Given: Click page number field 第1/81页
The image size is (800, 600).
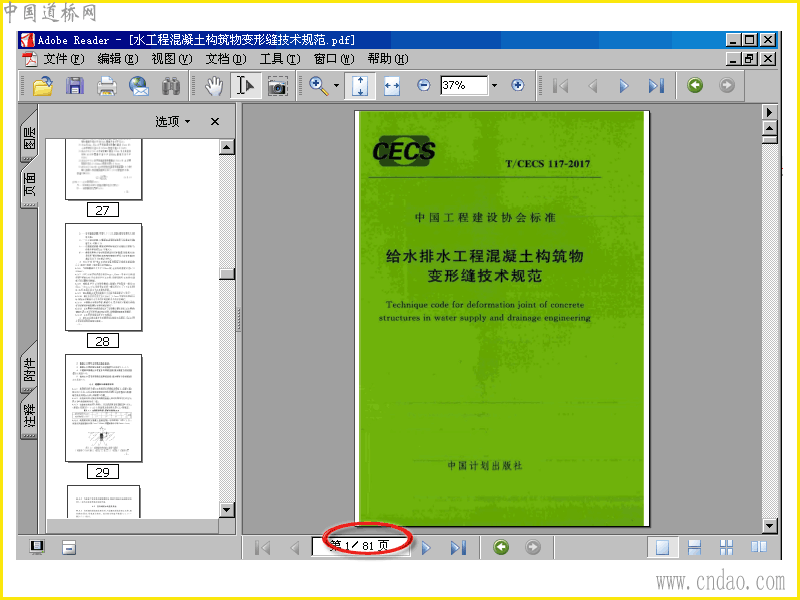Looking at the screenshot, I should pos(362,546).
